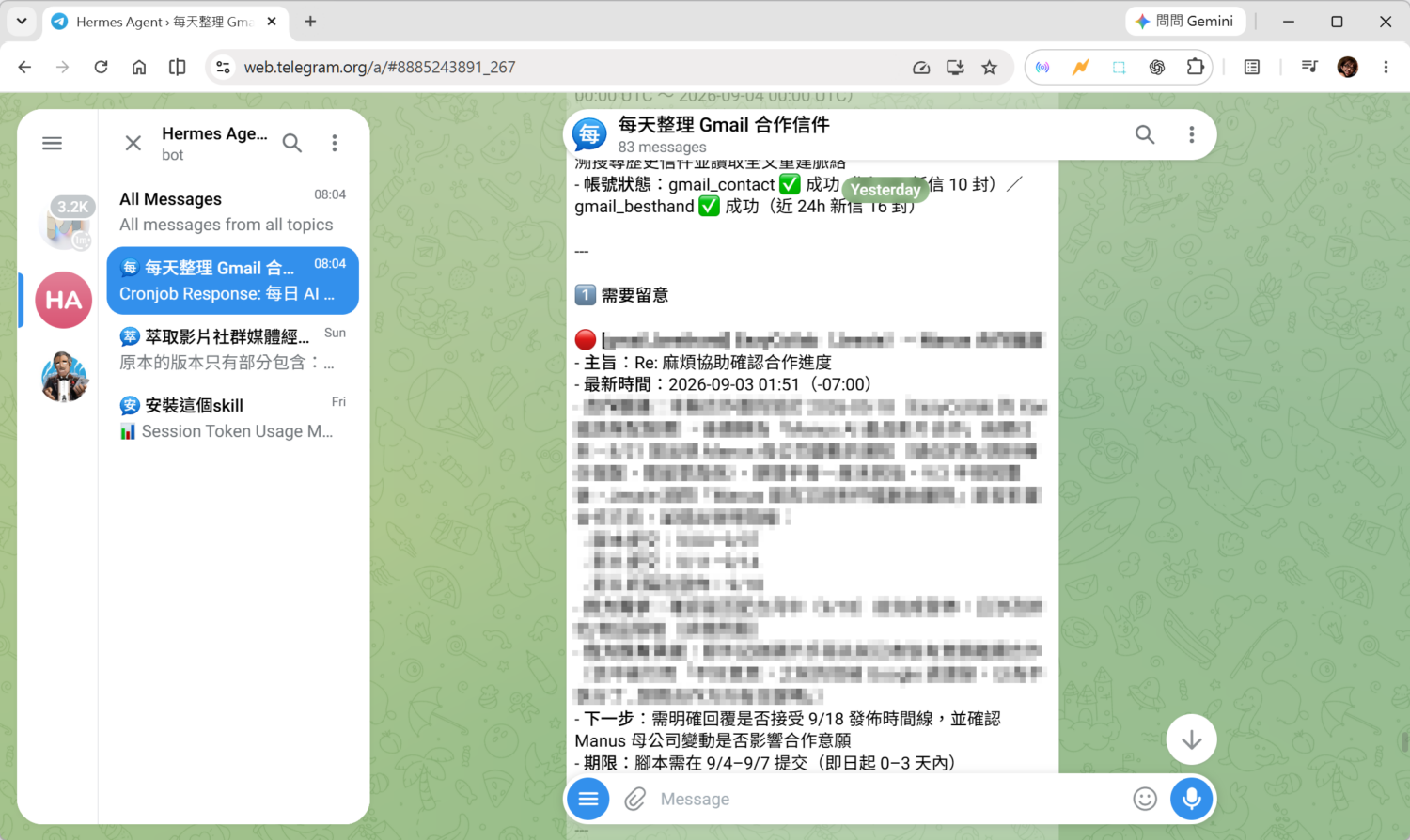Close the Hermes Agent browser tab
This screenshot has height=840, width=1410.
pyautogui.click(x=273, y=21)
